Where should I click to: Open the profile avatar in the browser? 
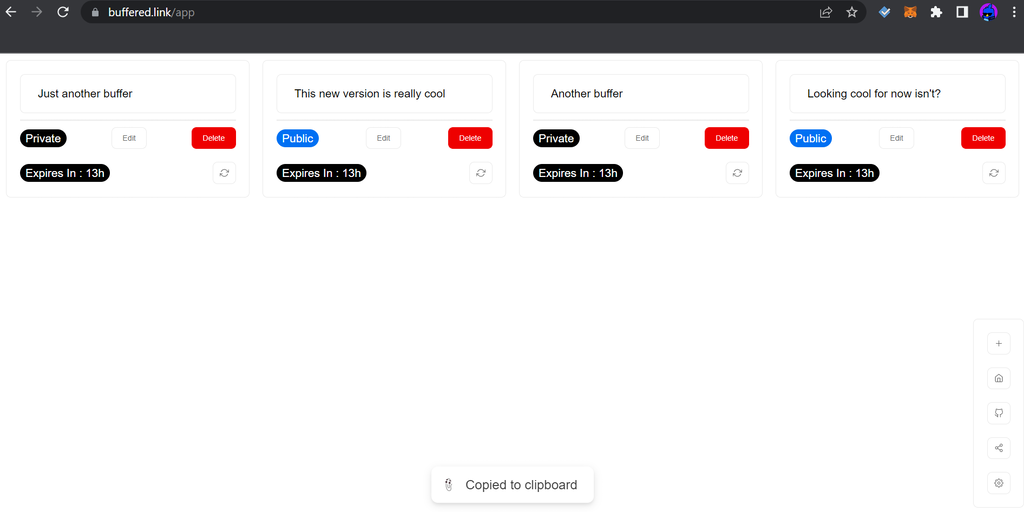(x=989, y=12)
